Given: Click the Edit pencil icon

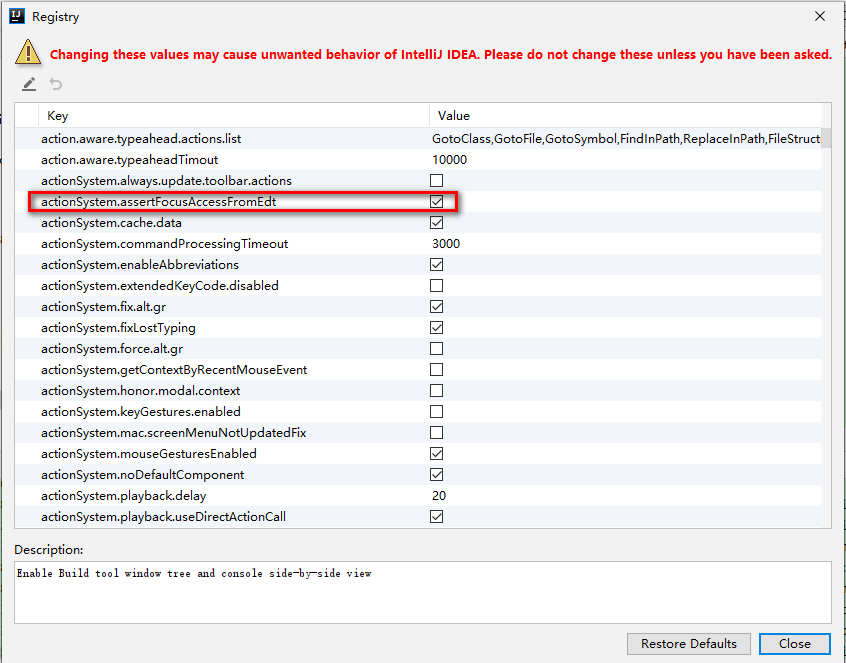Looking at the screenshot, I should point(29,84).
